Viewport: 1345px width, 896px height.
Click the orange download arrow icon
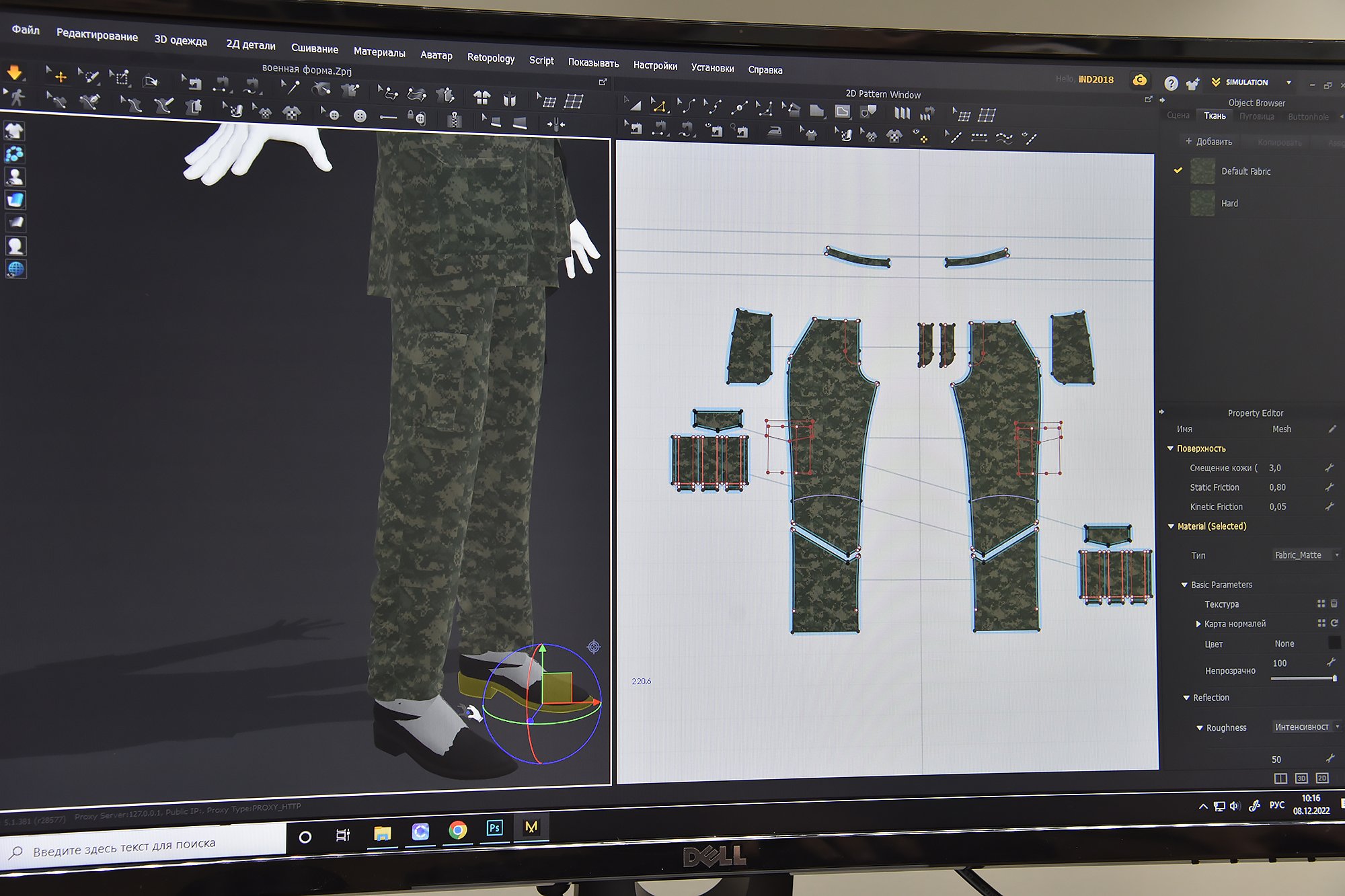pyautogui.click(x=14, y=72)
